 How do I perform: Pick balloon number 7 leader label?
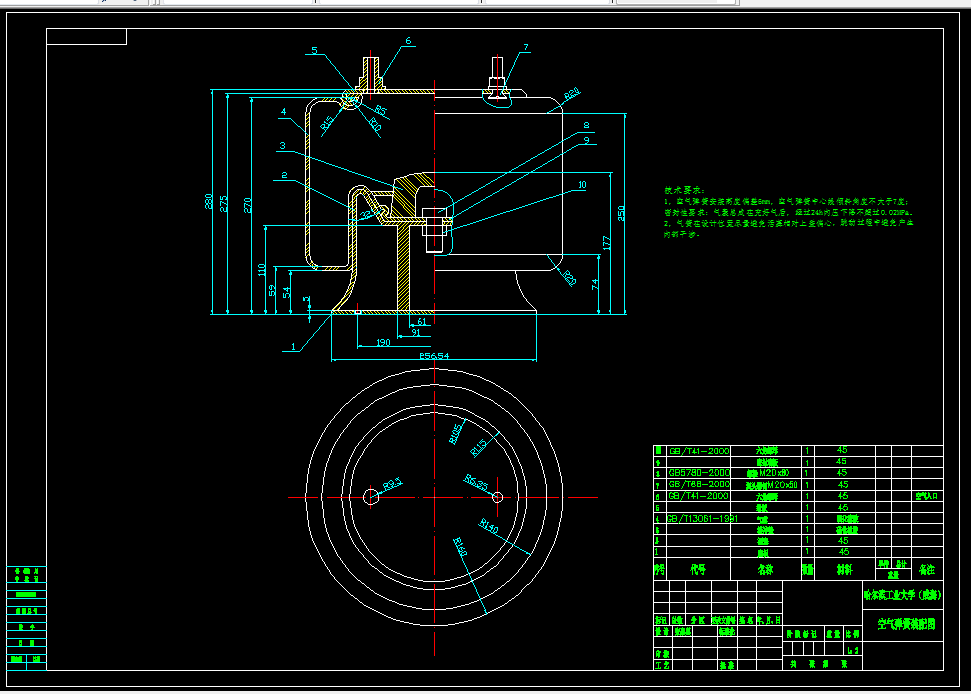[526, 48]
